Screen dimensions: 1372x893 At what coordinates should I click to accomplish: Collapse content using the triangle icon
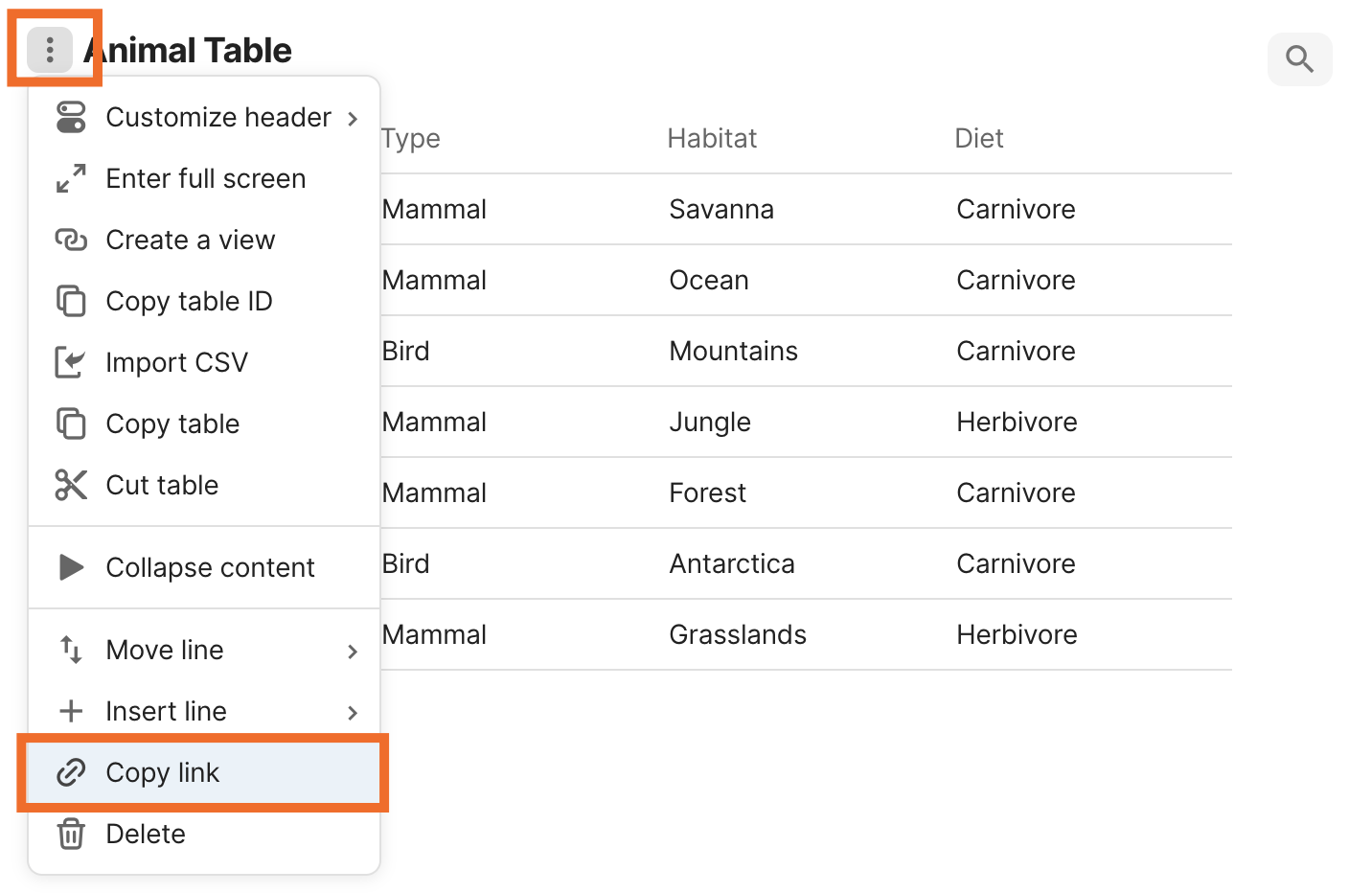pyautogui.click(x=71, y=568)
